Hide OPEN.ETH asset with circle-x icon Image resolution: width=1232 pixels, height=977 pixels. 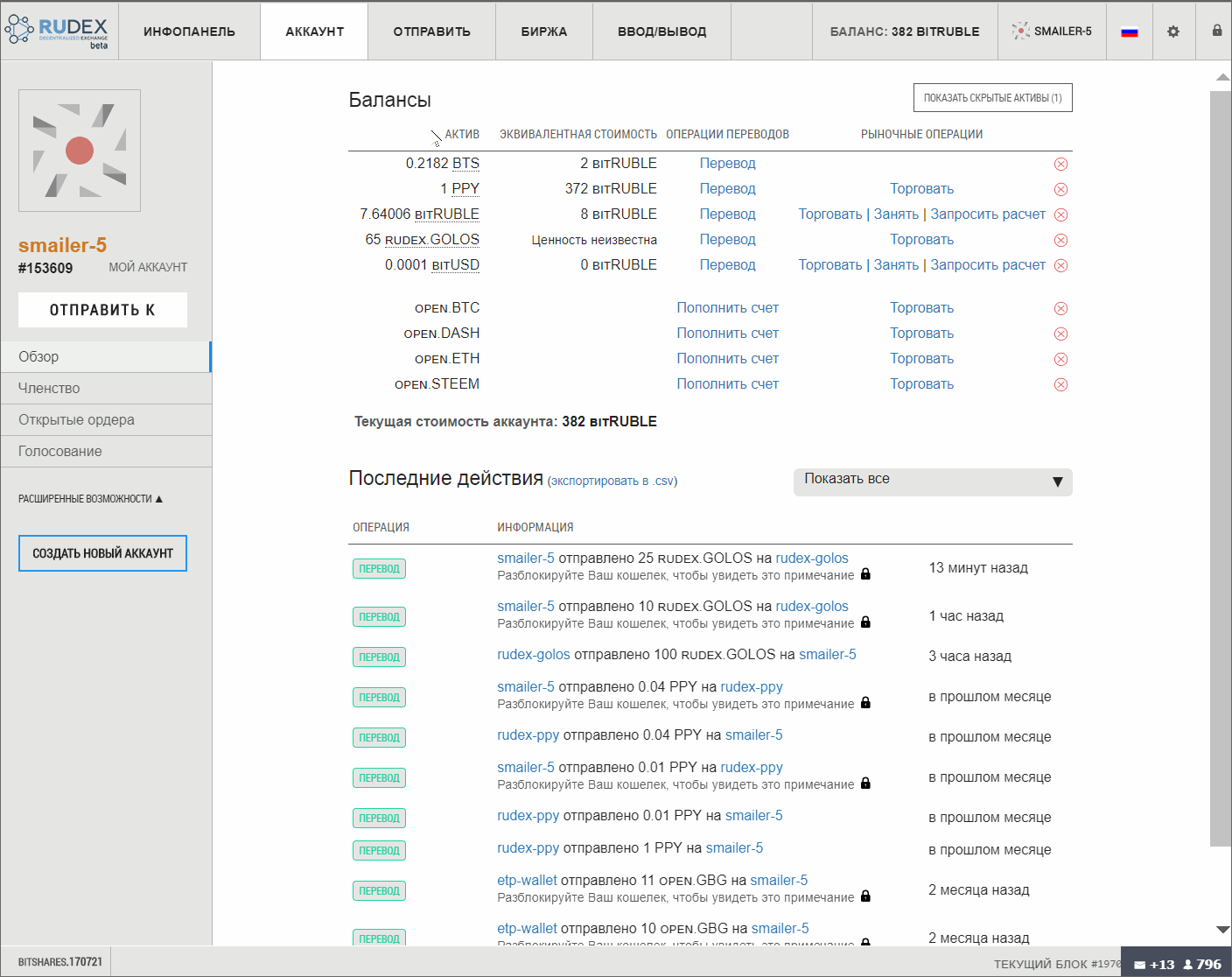click(1060, 360)
